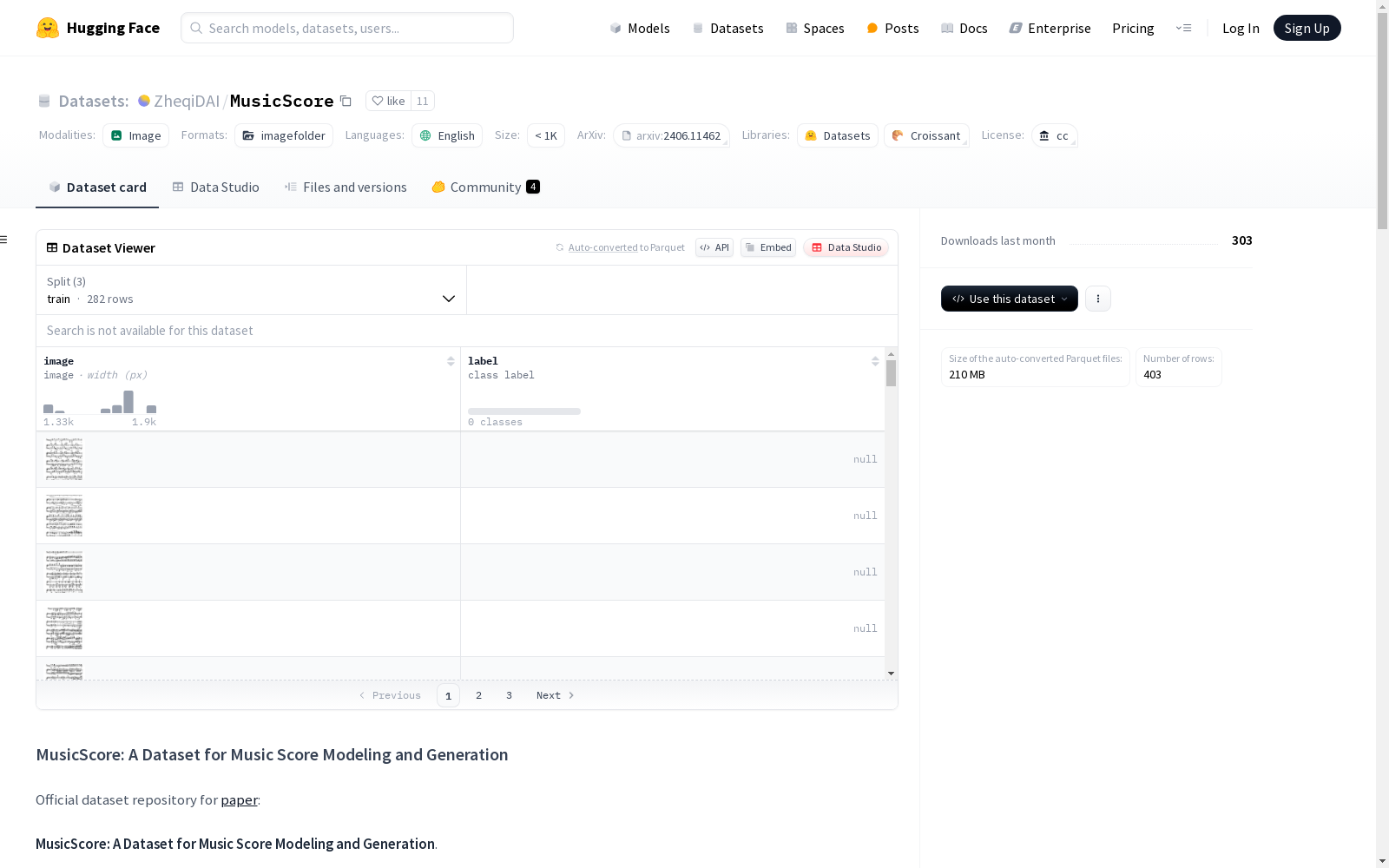
Task: Click the Sign Up button
Action: point(1307,28)
